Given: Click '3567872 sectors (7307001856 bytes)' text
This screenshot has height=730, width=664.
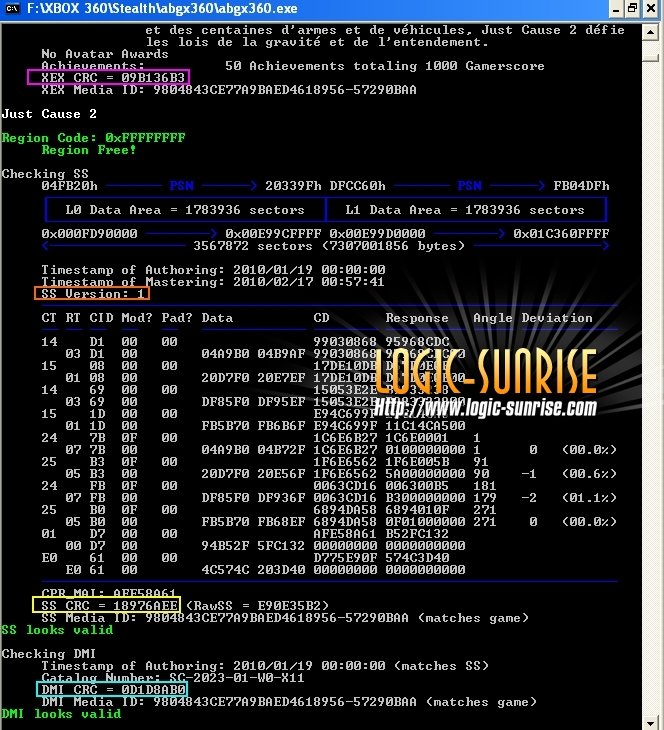Looking at the screenshot, I should (329, 246).
